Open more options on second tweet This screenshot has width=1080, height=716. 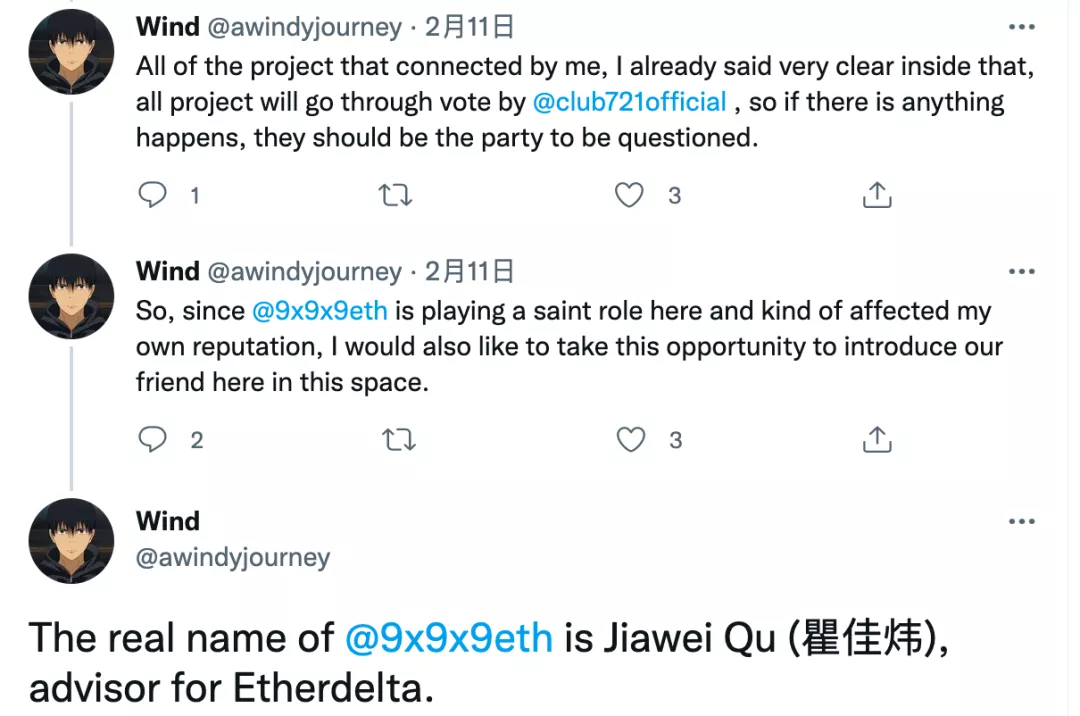1021,271
